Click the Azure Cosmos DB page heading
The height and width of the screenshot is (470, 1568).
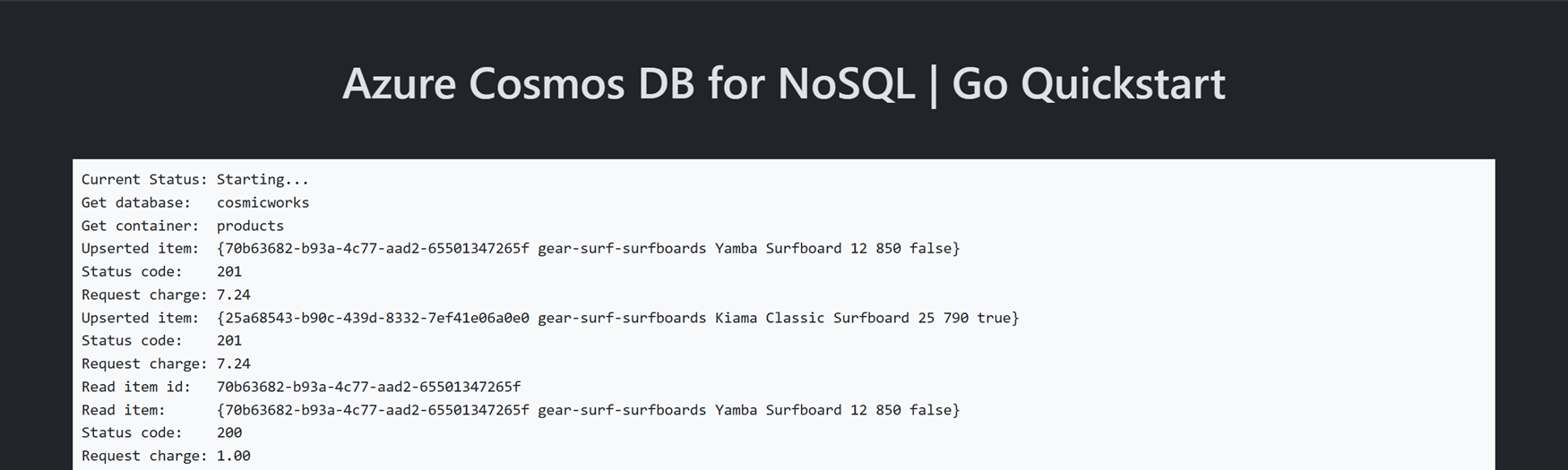click(x=782, y=83)
